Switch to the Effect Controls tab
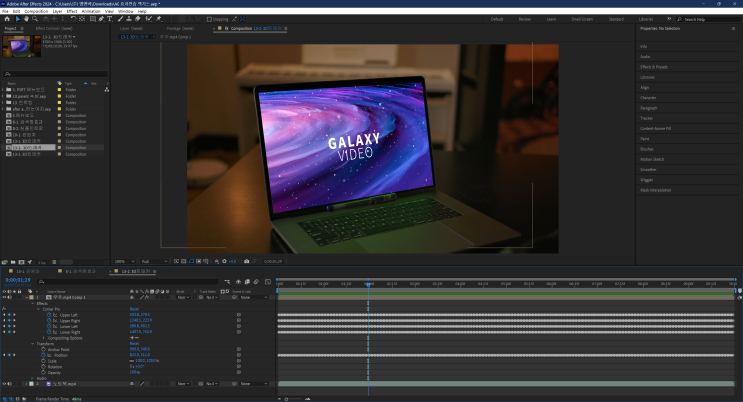Image resolution: width=743 pixels, height=402 pixels. point(52,29)
